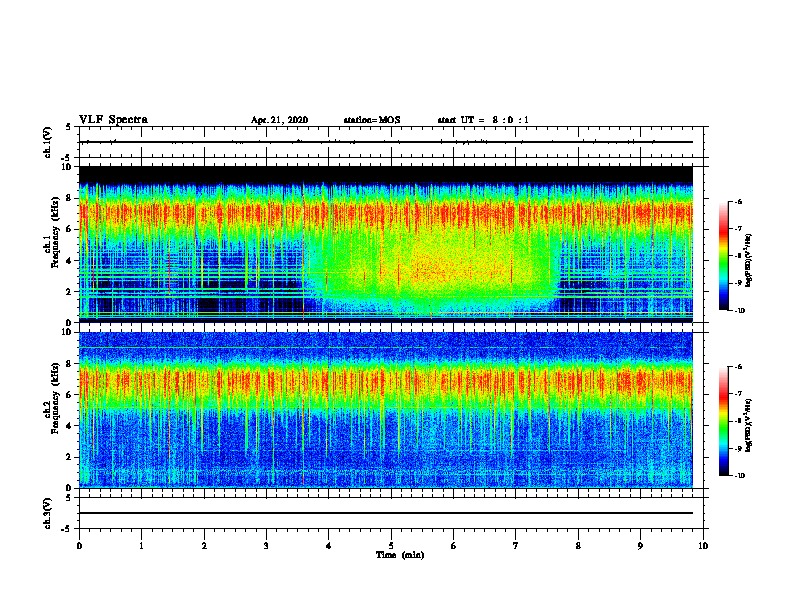Viewport: 792px width, 612px height.
Task: Click the ch.3 voltage waveform trace
Action: pyautogui.click(x=386, y=513)
